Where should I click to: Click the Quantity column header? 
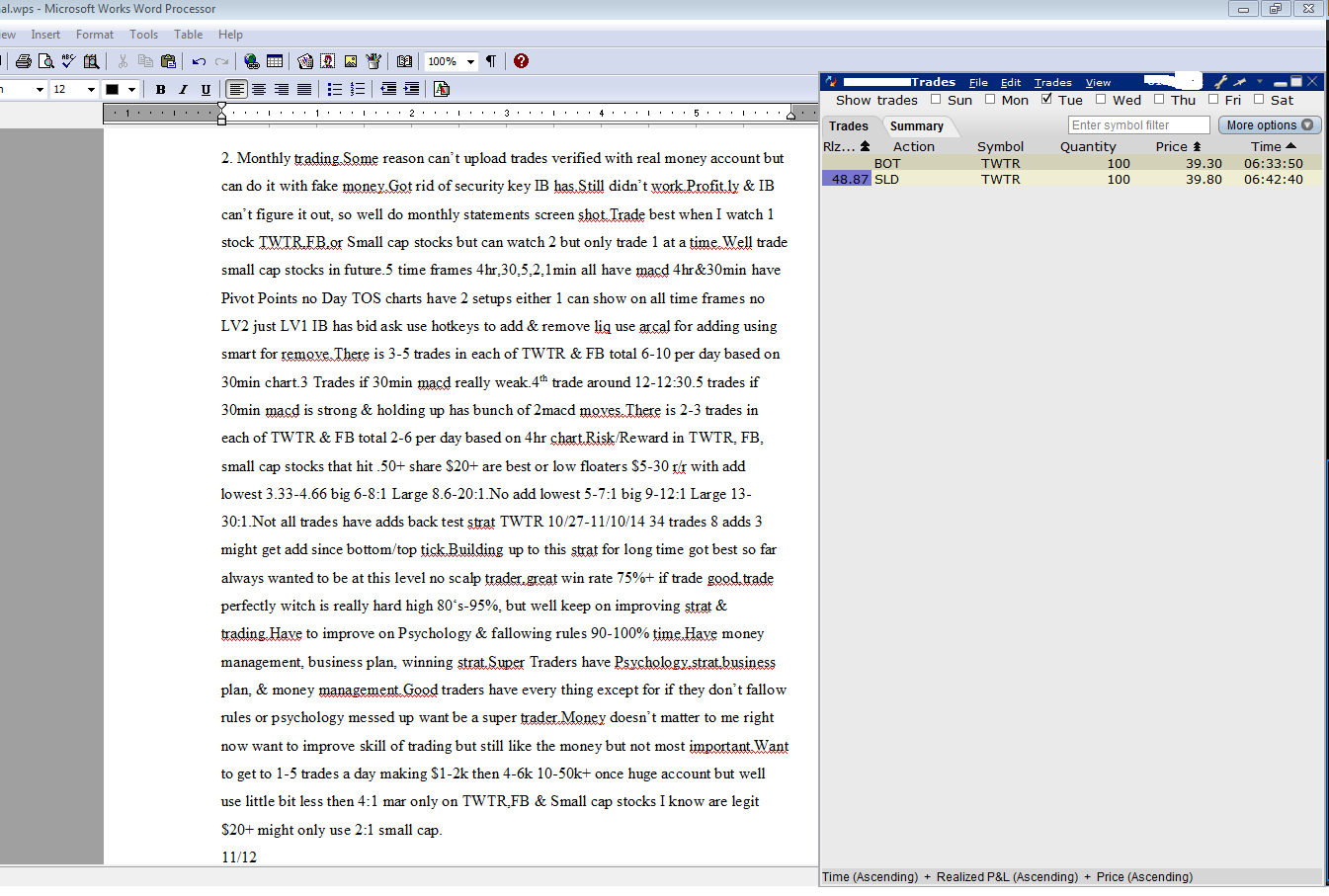1088,146
